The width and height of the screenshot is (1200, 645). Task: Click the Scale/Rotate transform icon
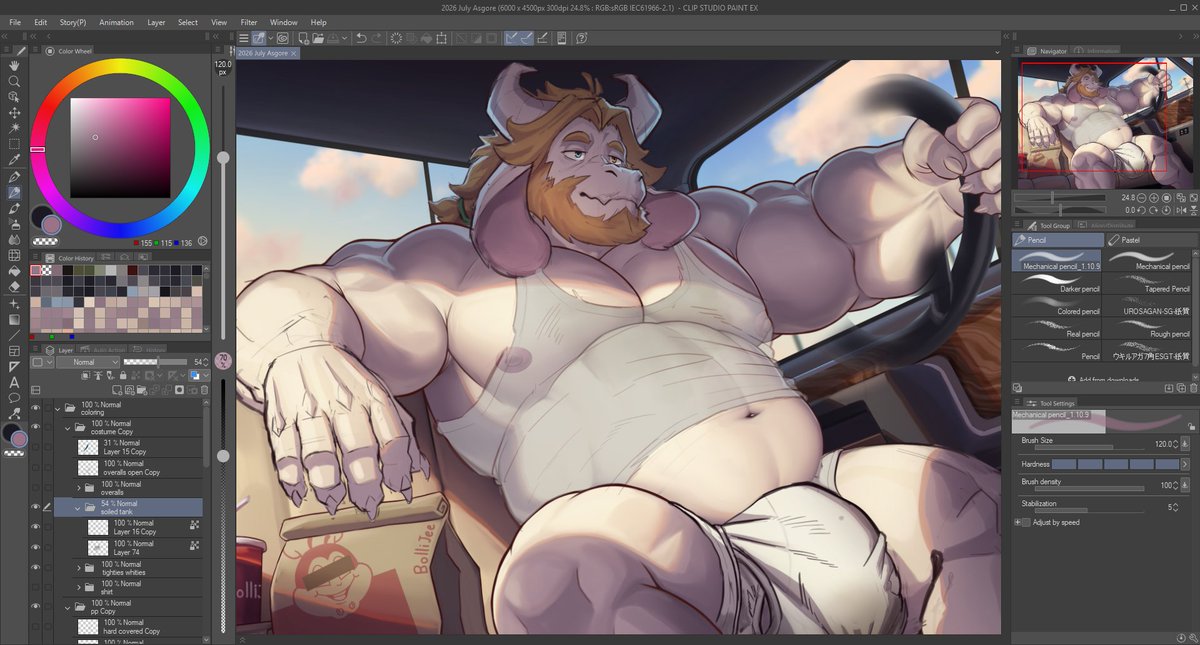pos(441,38)
